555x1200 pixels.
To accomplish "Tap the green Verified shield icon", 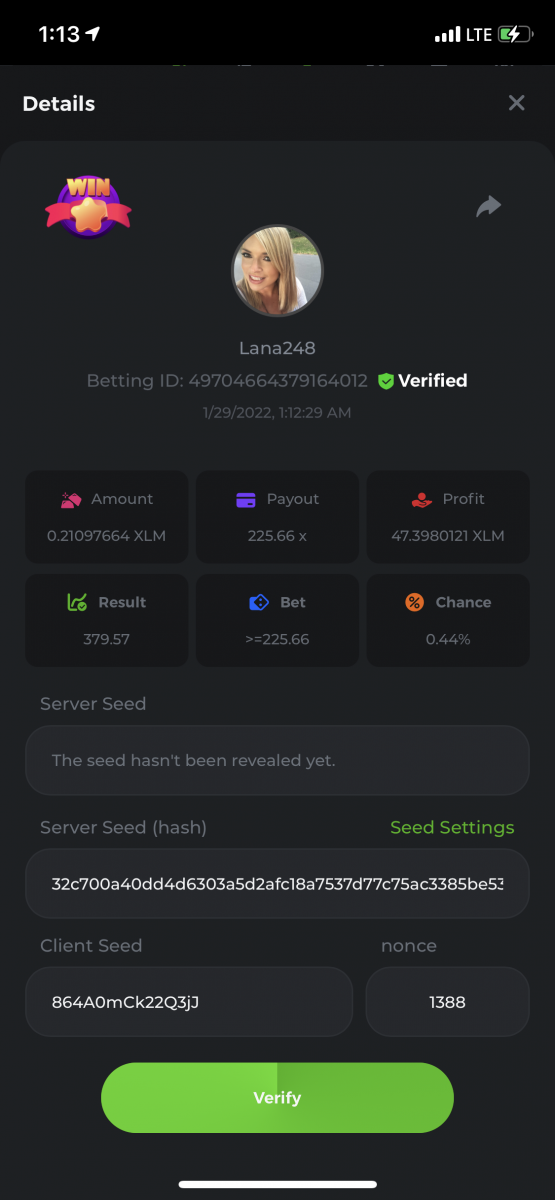I will (x=386, y=381).
